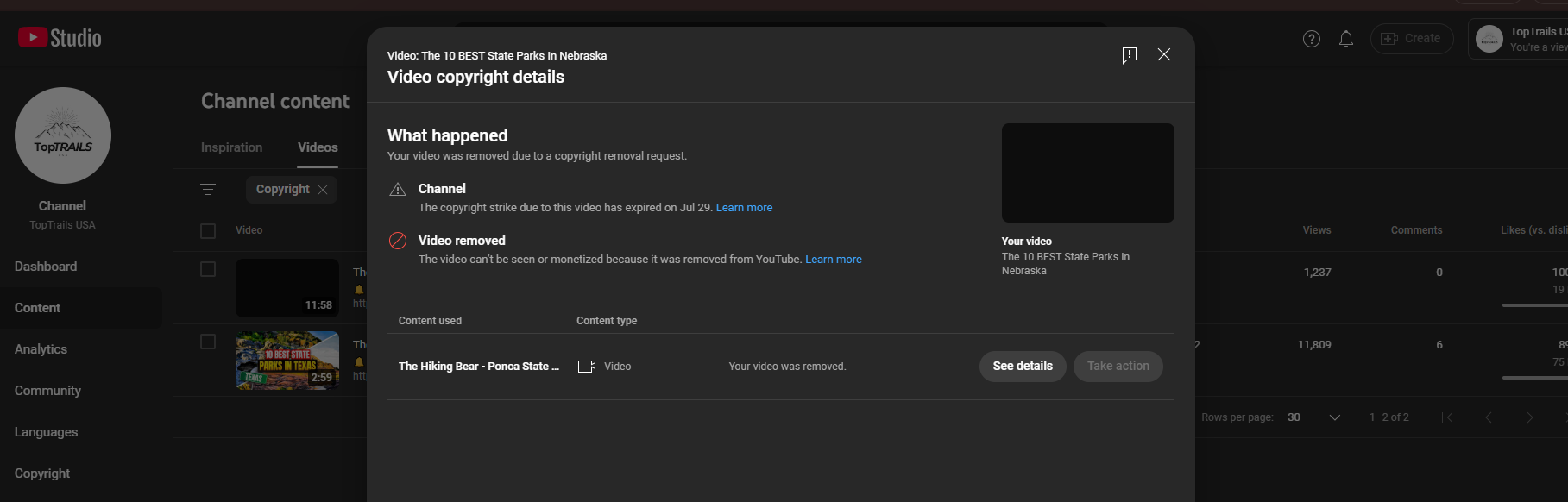Click the Content type column header

[607, 321]
